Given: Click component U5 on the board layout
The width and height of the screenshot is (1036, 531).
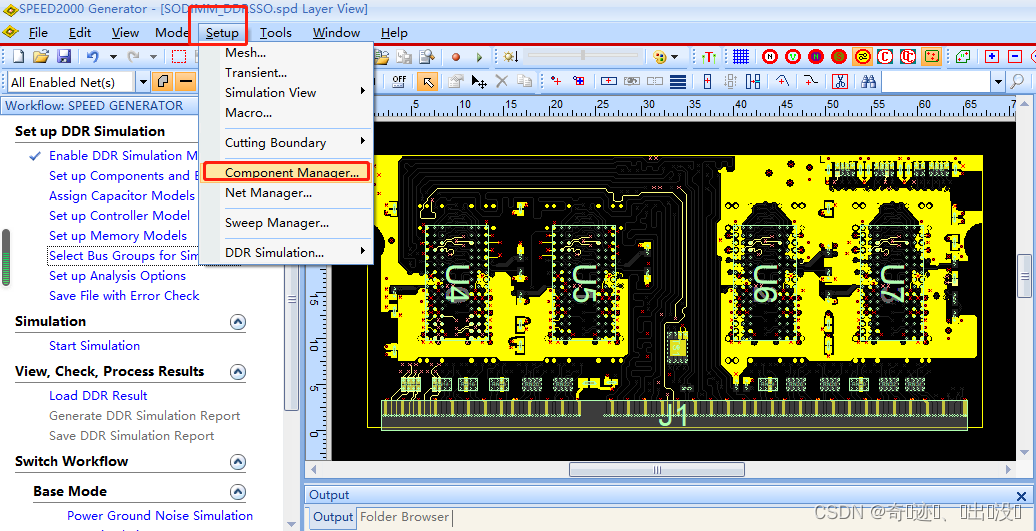Looking at the screenshot, I should pos(584,284).
